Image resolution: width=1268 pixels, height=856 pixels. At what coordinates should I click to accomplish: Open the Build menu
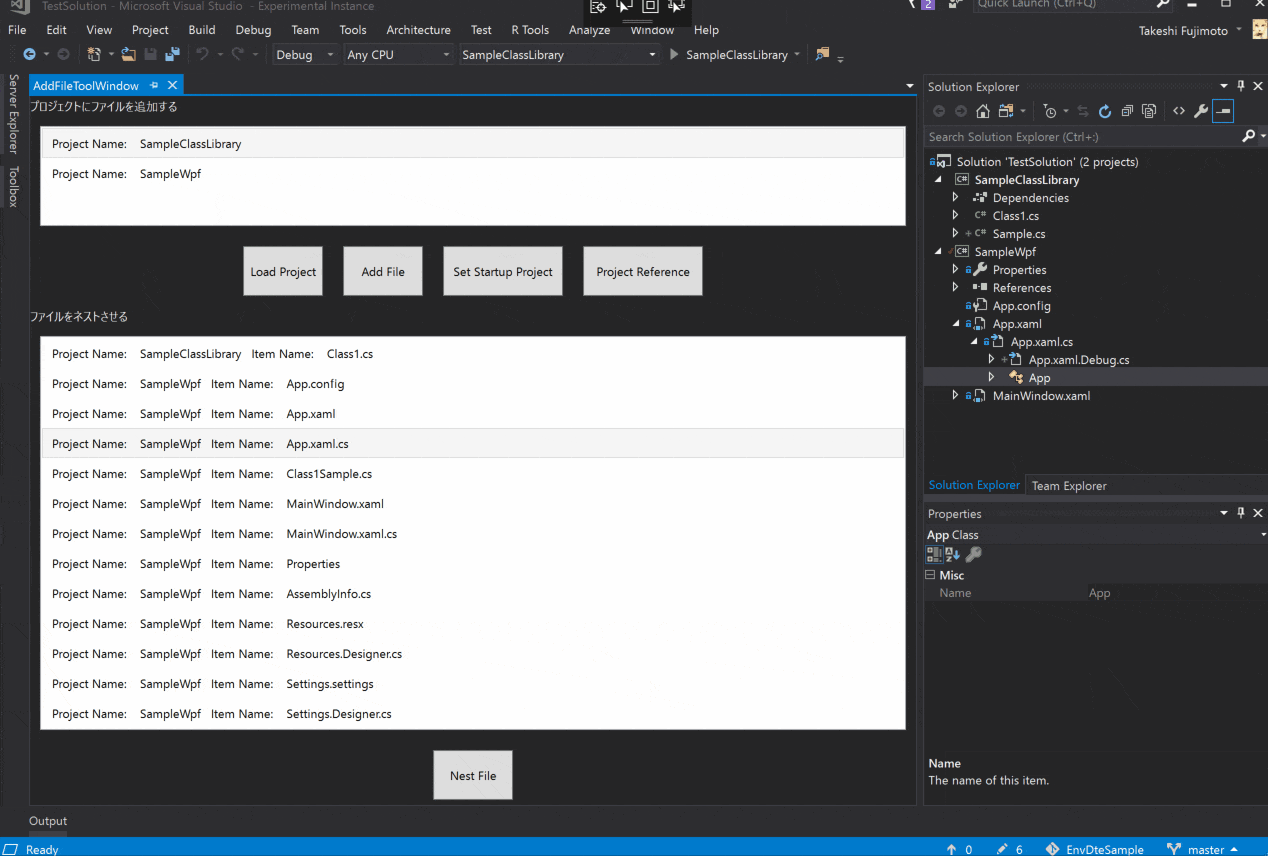pos(202,30)
